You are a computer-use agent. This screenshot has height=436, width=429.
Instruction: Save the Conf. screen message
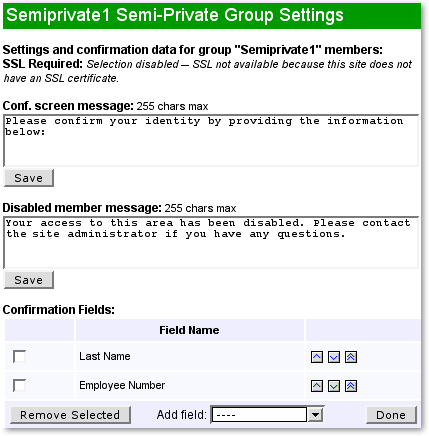(29, 178)
